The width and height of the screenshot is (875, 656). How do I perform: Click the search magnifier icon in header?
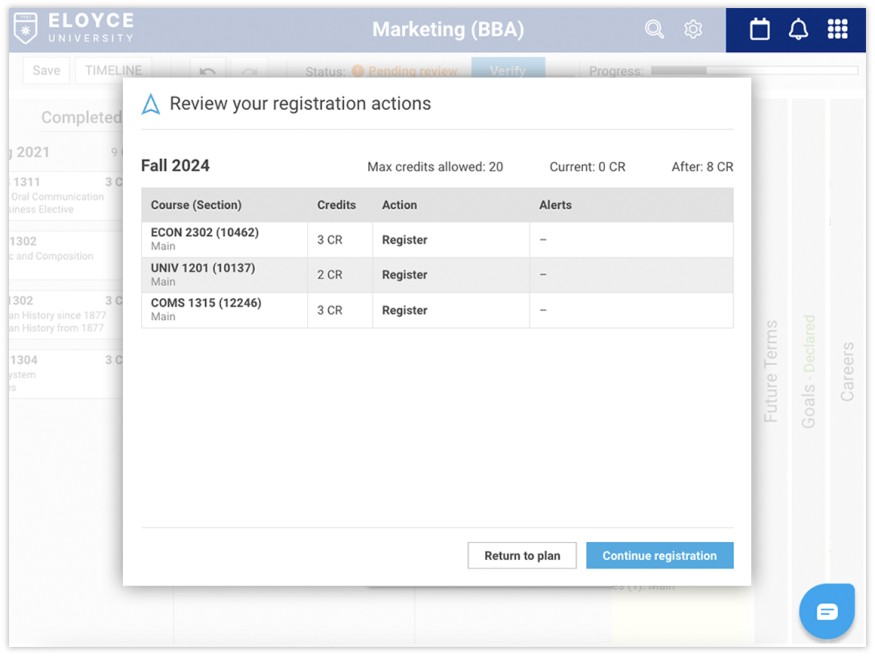[x=654, y=29]
